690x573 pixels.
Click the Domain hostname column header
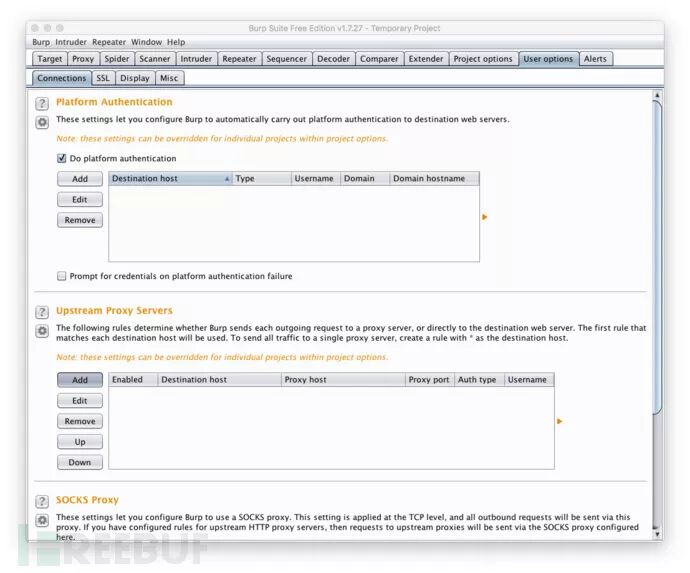[434, 178]
